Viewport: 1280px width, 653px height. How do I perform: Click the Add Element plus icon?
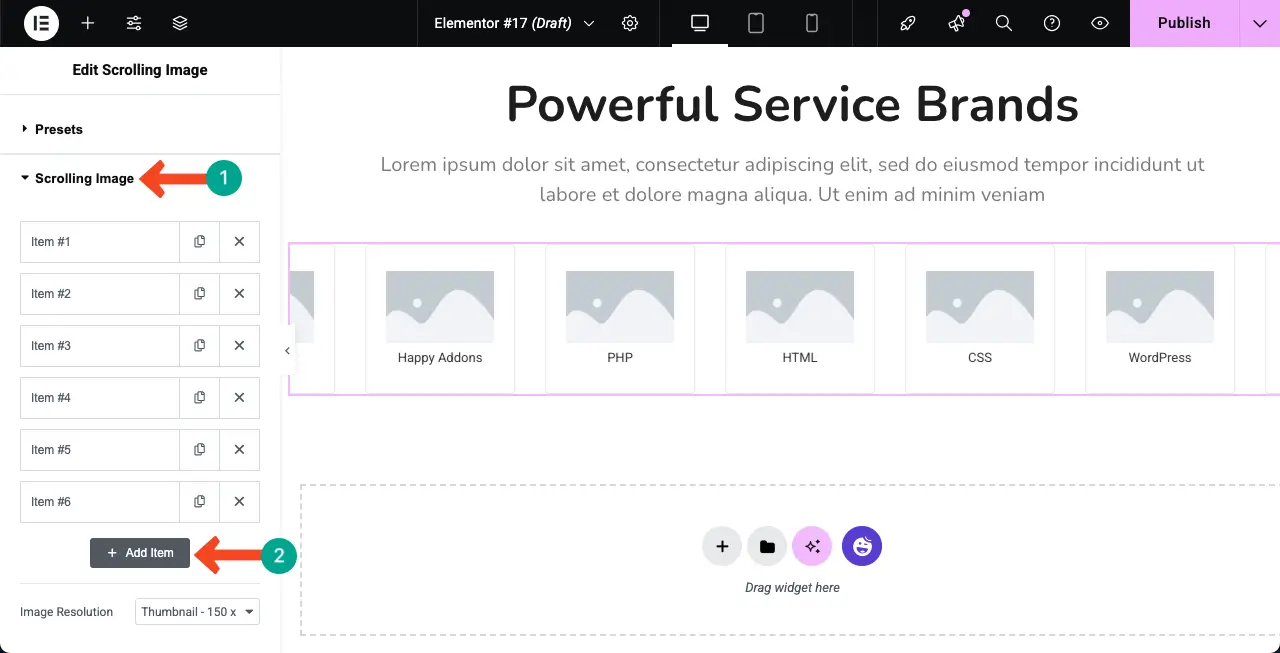[x=88, y=23]
